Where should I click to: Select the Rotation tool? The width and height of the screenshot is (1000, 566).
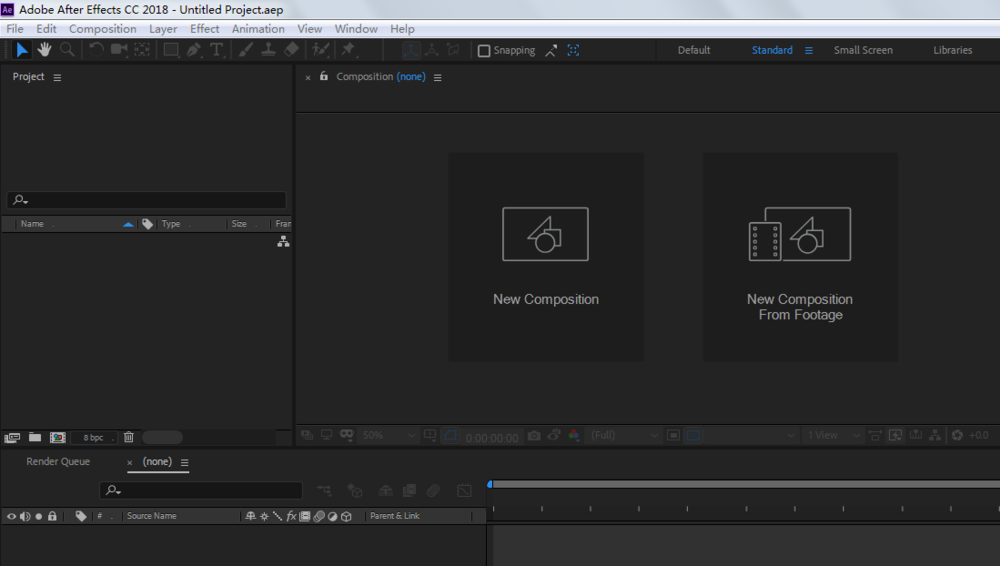(96, 50)
